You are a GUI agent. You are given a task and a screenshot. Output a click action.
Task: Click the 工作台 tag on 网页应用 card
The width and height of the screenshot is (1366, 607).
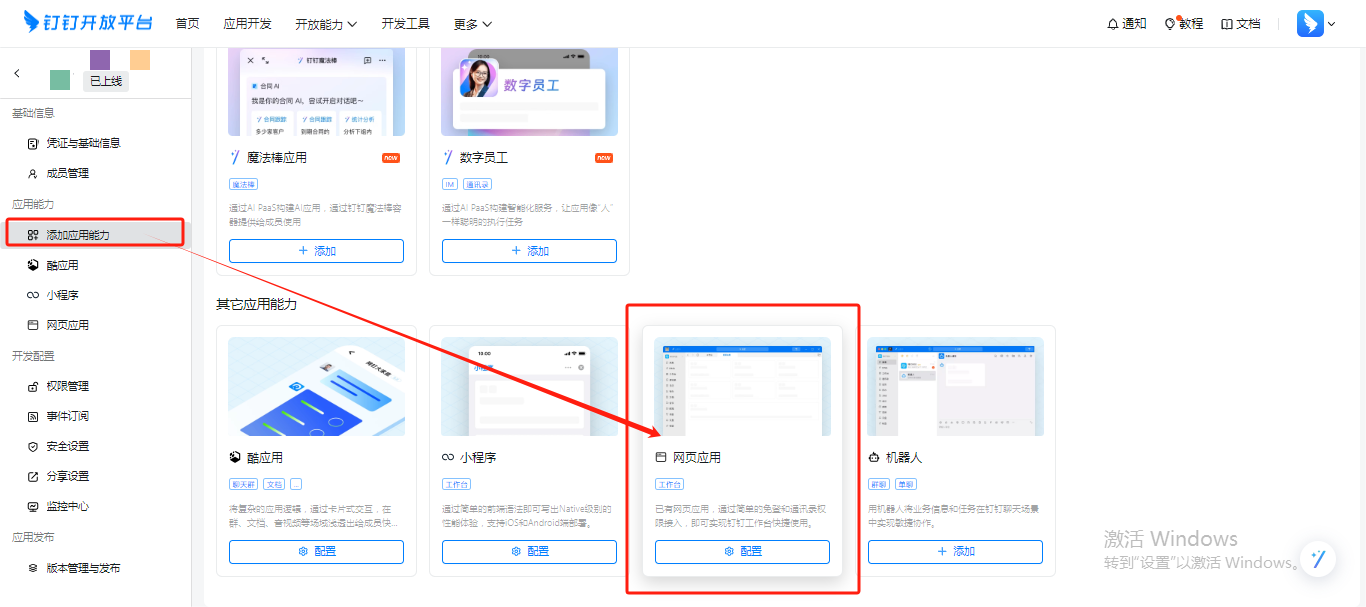click(x=670, y=484)
